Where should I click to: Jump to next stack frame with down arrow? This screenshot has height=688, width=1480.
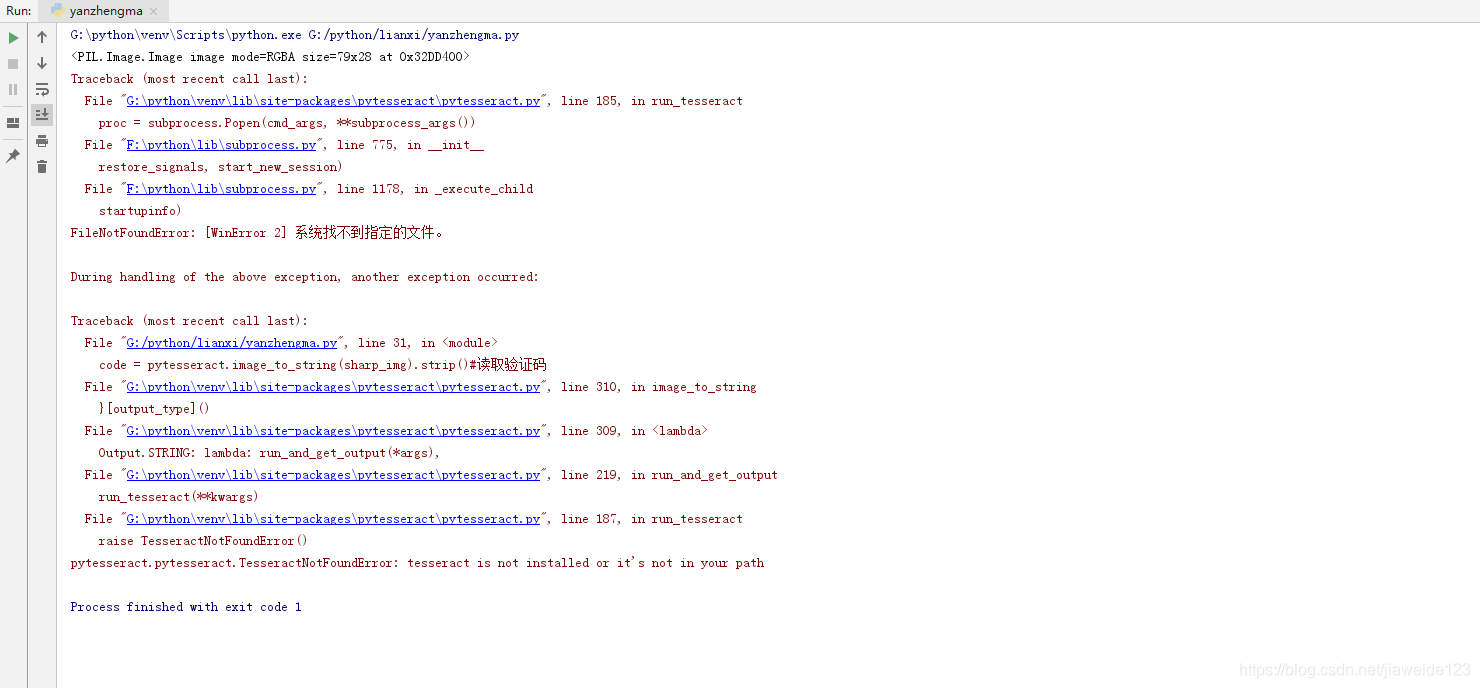[x=42, y=63]
